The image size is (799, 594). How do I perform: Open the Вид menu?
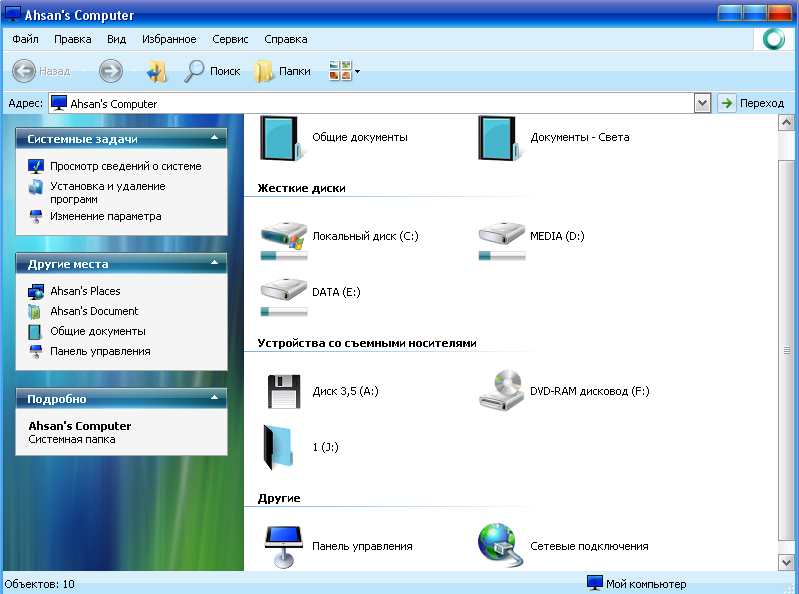(x=116, y=39)
